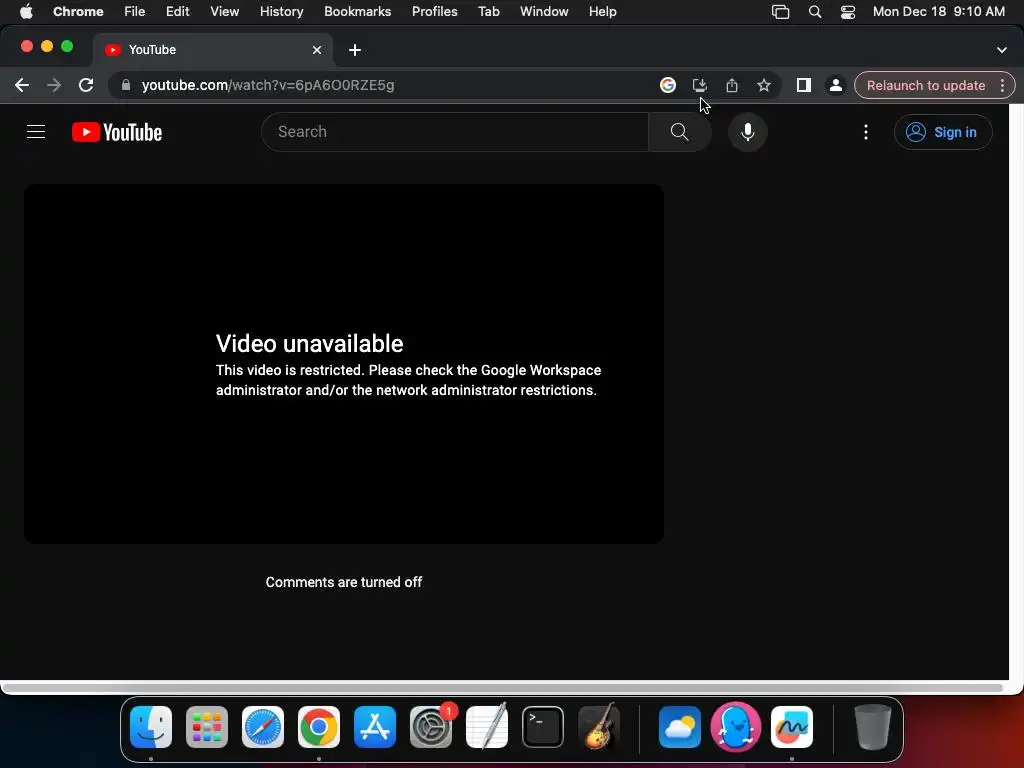Start voice search with microphone icon
This screenshot has height=768, width=1024.
(748, 132)
